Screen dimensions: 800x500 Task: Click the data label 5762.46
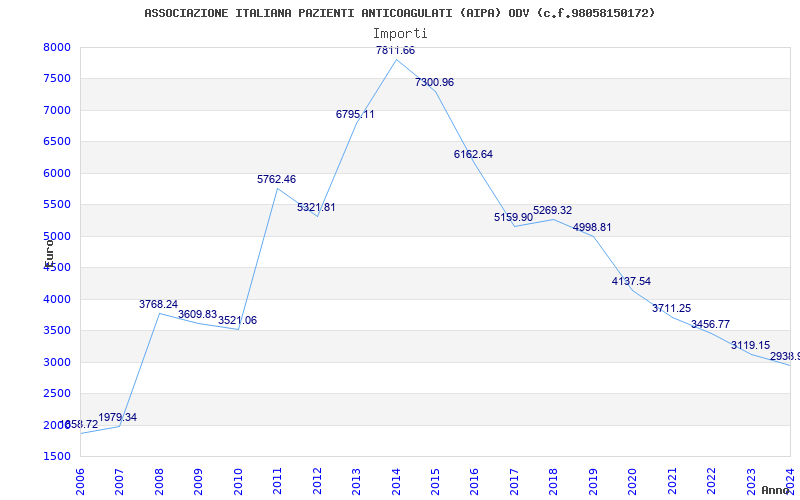[x=277, y=180]
